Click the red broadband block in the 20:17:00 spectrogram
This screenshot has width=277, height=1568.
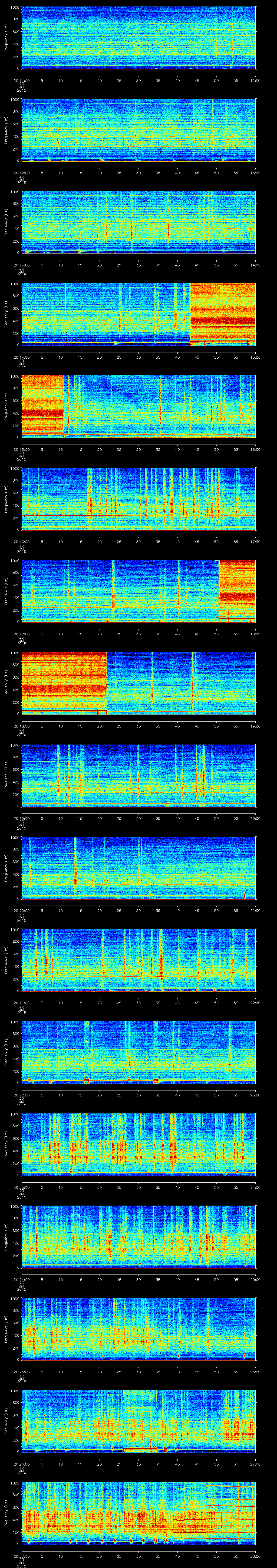point(238,590)
